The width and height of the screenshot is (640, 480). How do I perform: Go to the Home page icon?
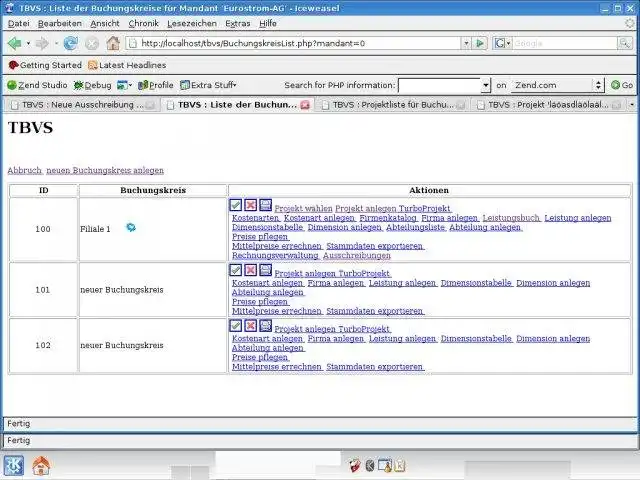(113, 43)
